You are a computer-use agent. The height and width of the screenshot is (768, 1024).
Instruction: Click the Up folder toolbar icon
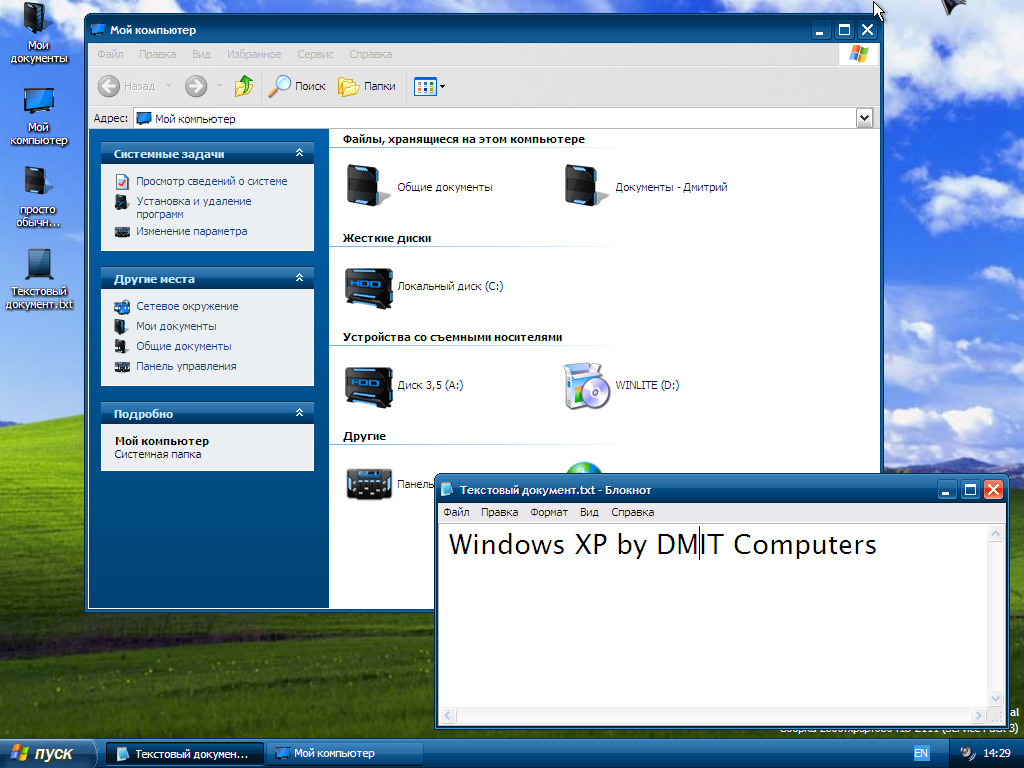click(244, 86)
